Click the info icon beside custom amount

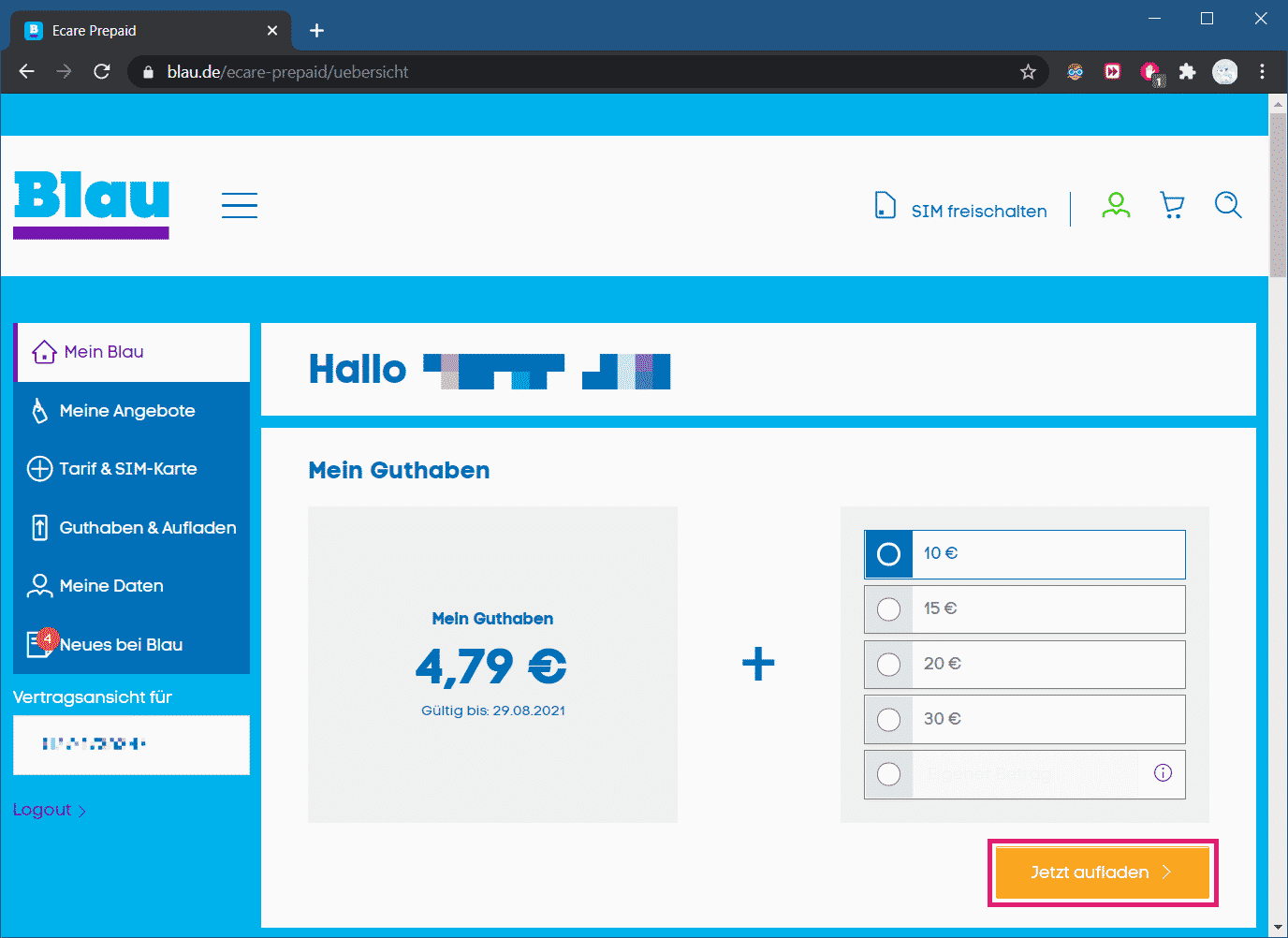[1163, 773]
